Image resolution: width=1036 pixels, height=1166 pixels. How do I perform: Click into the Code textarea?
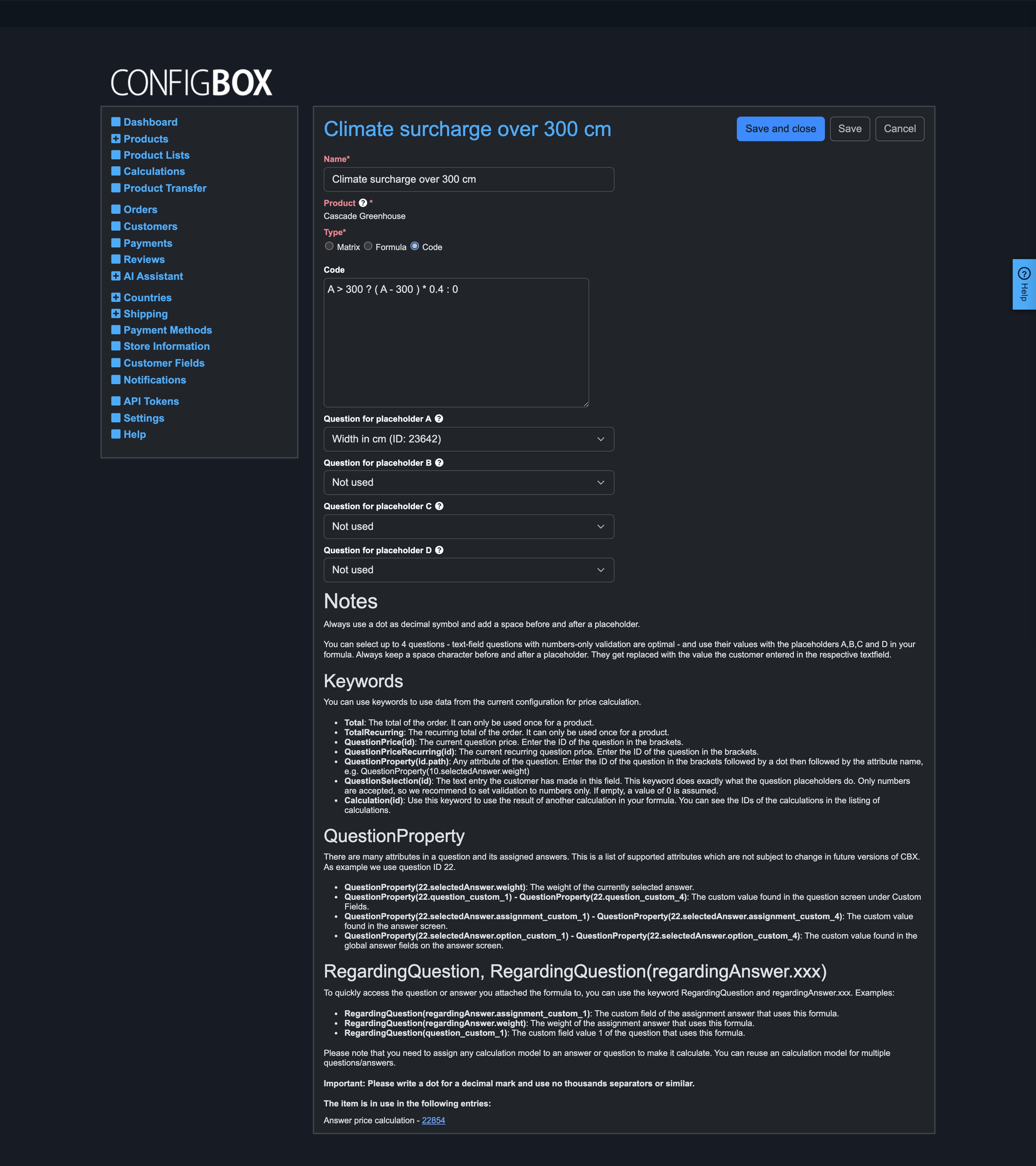coord(456,343)
